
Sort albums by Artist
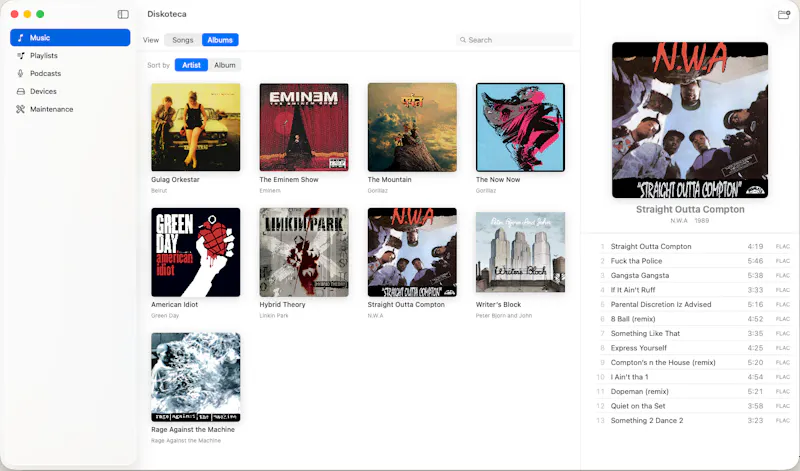191,65
